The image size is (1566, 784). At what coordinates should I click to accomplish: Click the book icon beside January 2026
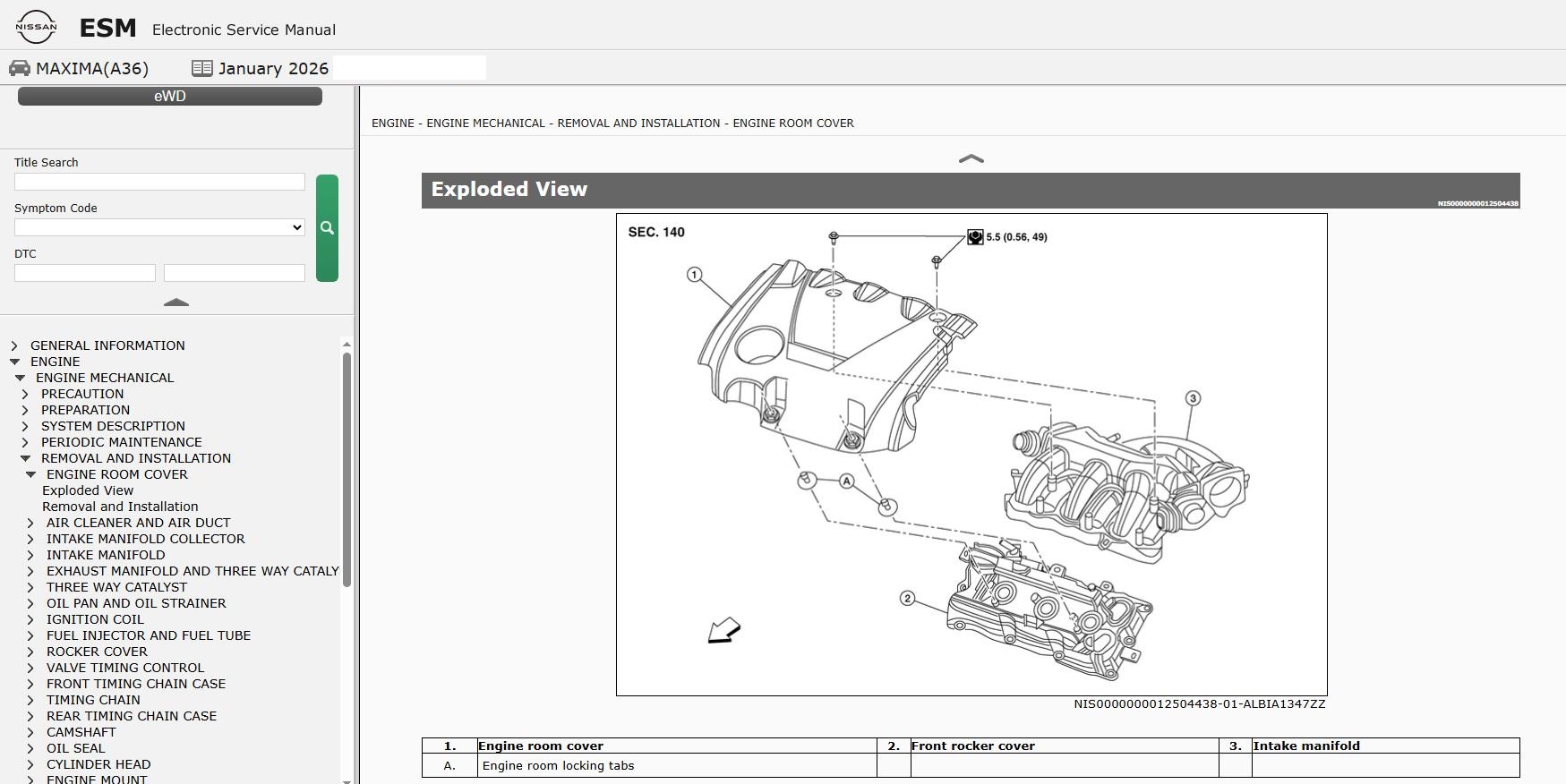(202, 69)
